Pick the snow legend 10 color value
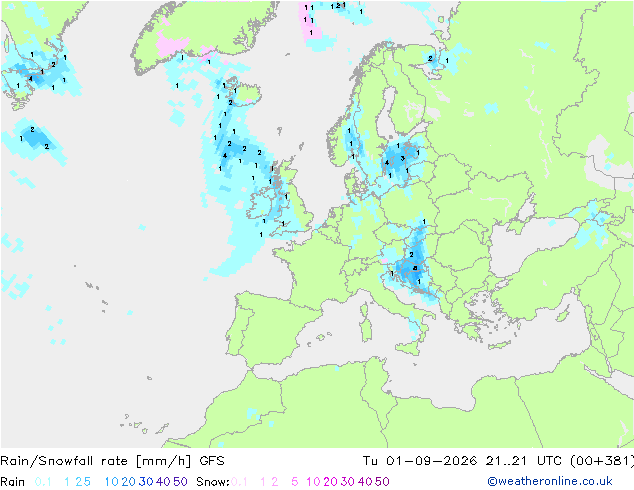This screenshot has height=490, width=634. coord(313,482)
